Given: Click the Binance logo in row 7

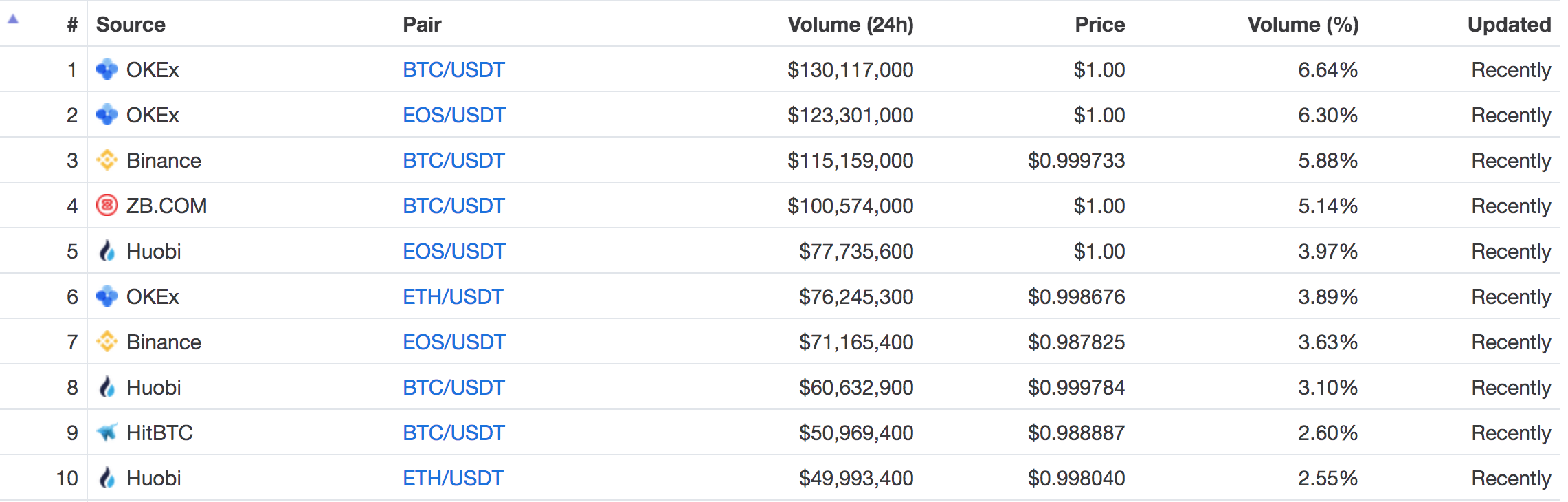Looking at the screenshot, I should pyautogui.click(x=107, y=342).
